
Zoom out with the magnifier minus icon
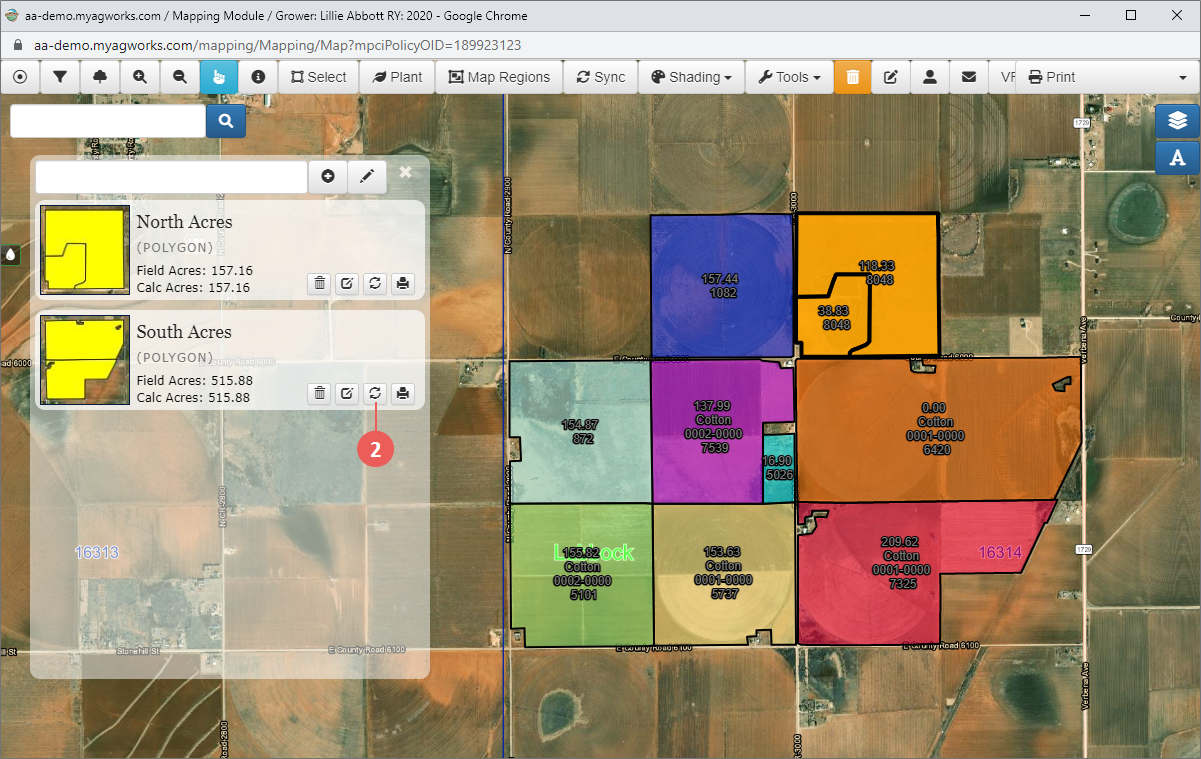pos(180,77)
